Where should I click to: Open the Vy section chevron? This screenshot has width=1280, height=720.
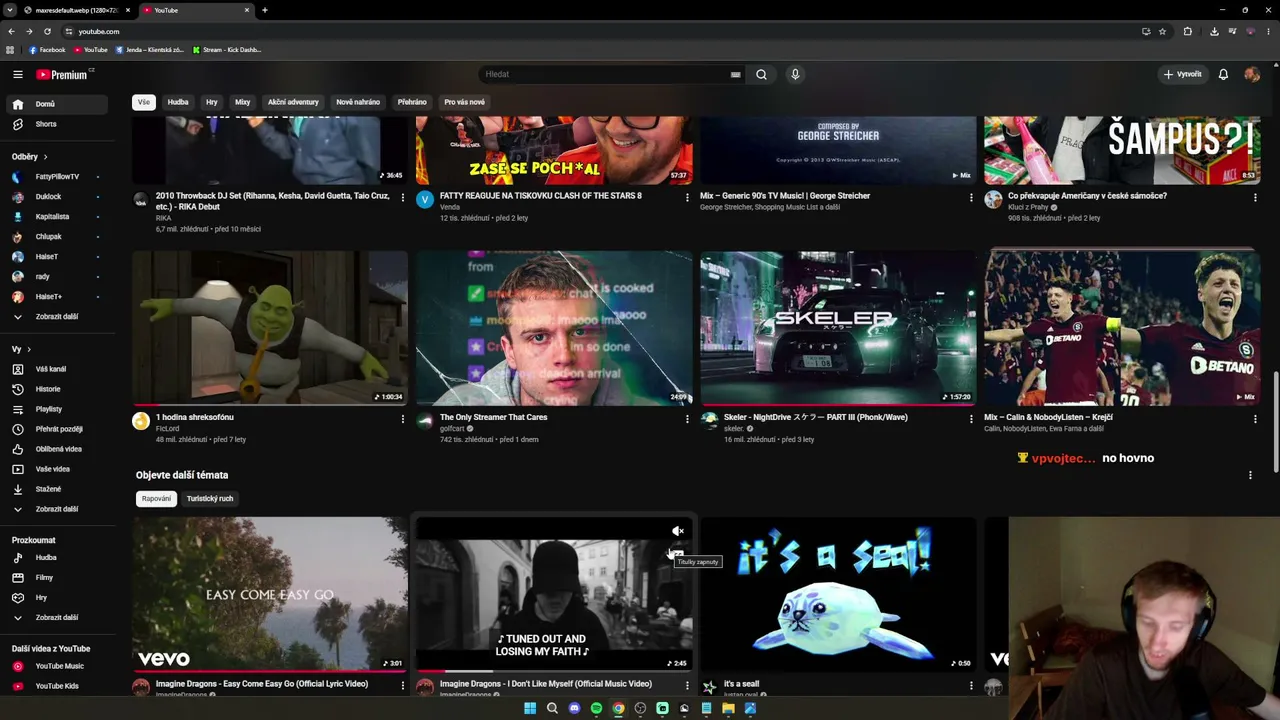(x=28, y=349)
